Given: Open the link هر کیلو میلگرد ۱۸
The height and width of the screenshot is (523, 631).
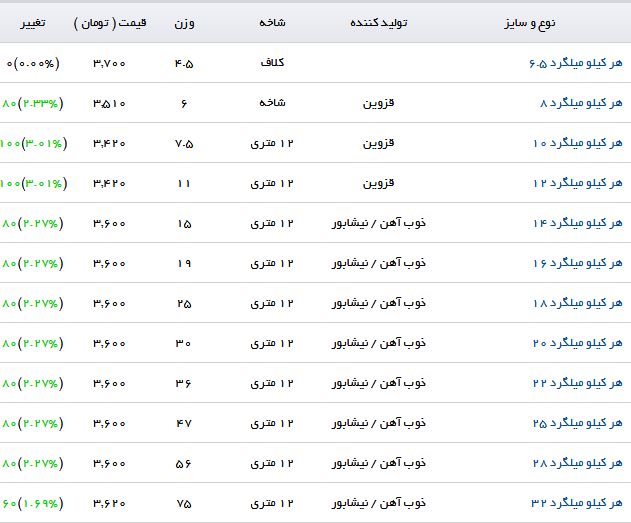Looking at the screenshot, I should tap(577, 303).
